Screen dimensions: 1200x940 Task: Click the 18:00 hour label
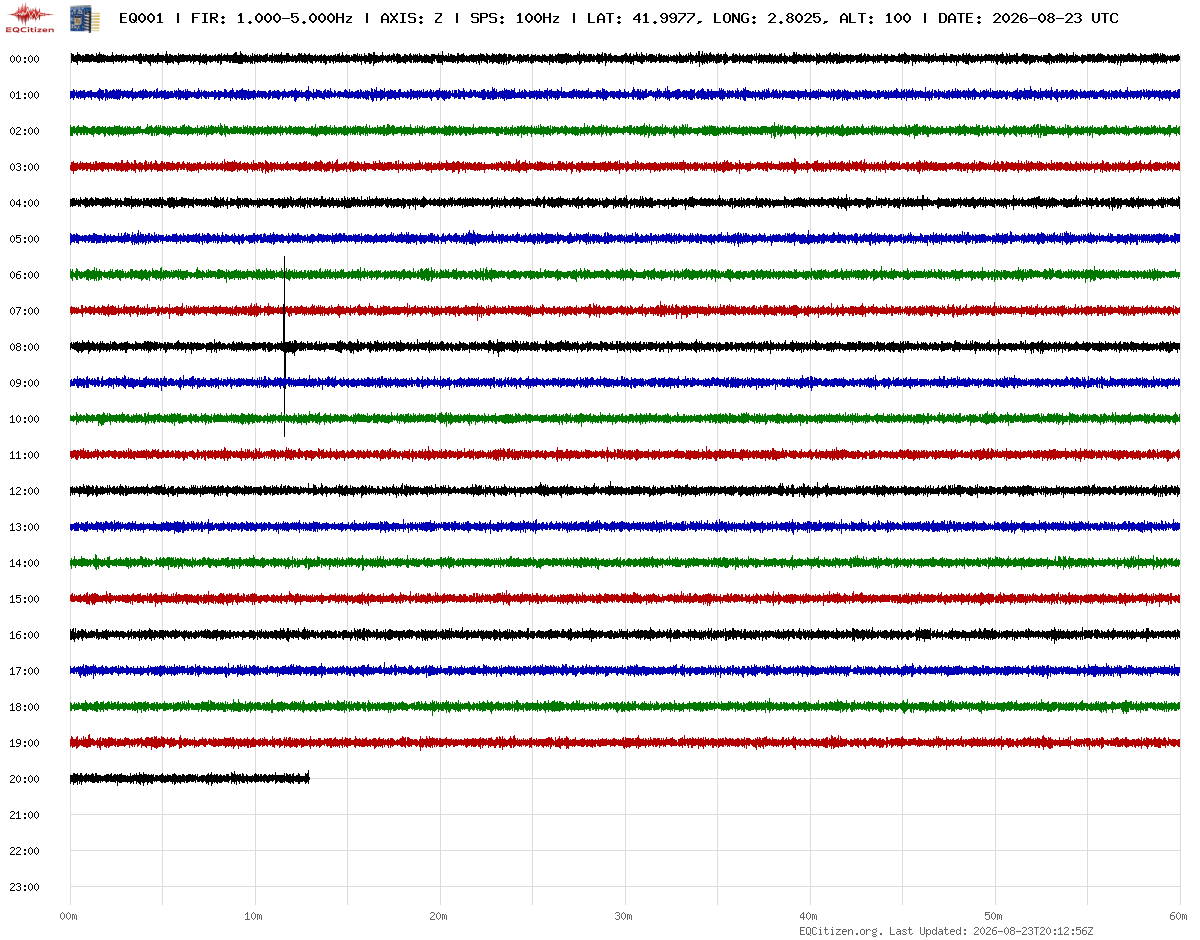pos(24,707)
